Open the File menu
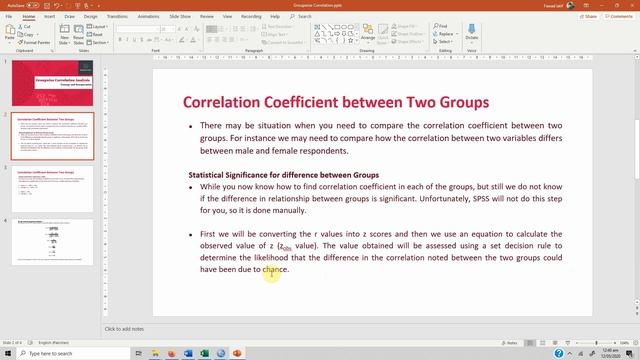640x360 pixels. pos(9,17)
